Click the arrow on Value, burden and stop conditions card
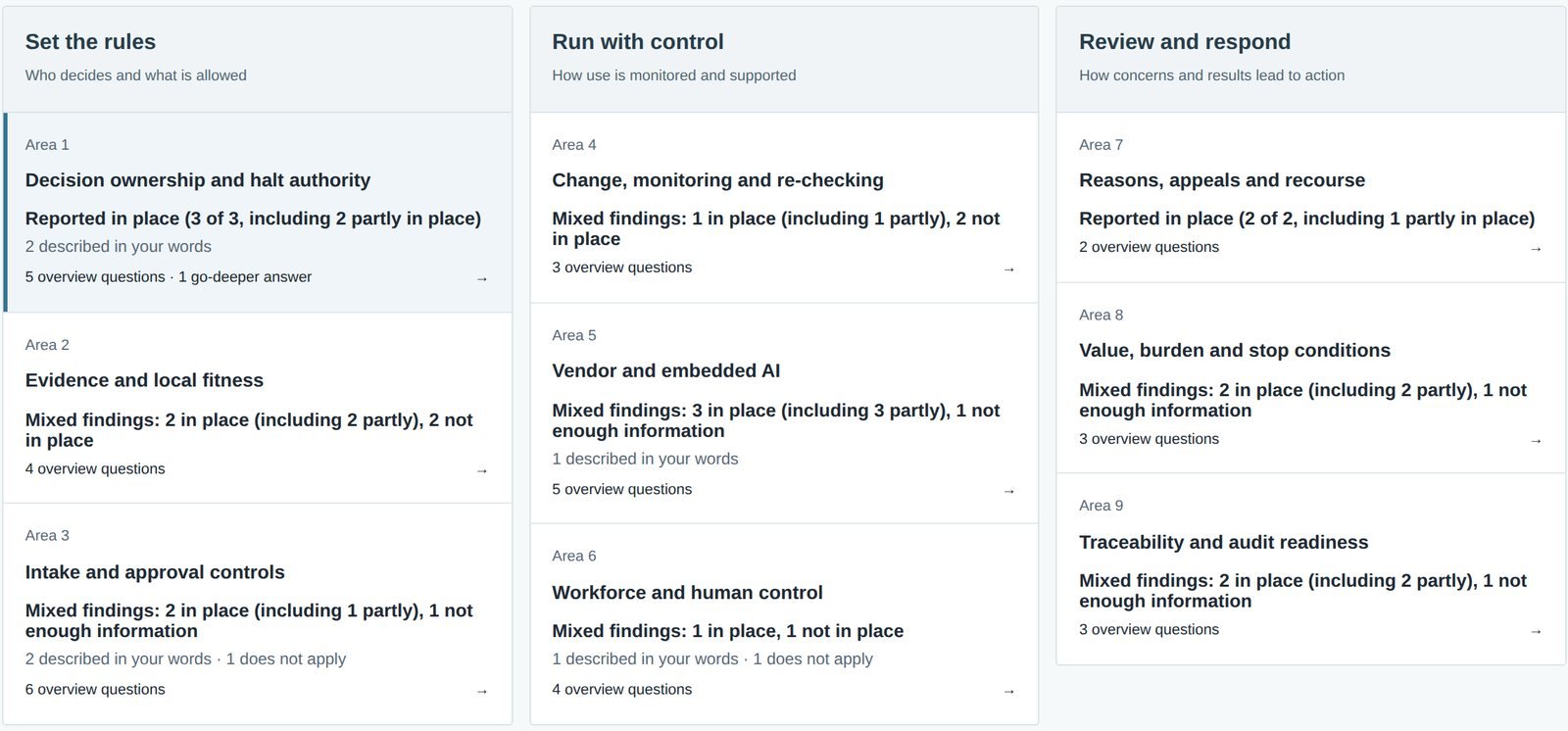Image resolution: width=1568 pixels, height=731 pixels. click(x=1536, y=441)
